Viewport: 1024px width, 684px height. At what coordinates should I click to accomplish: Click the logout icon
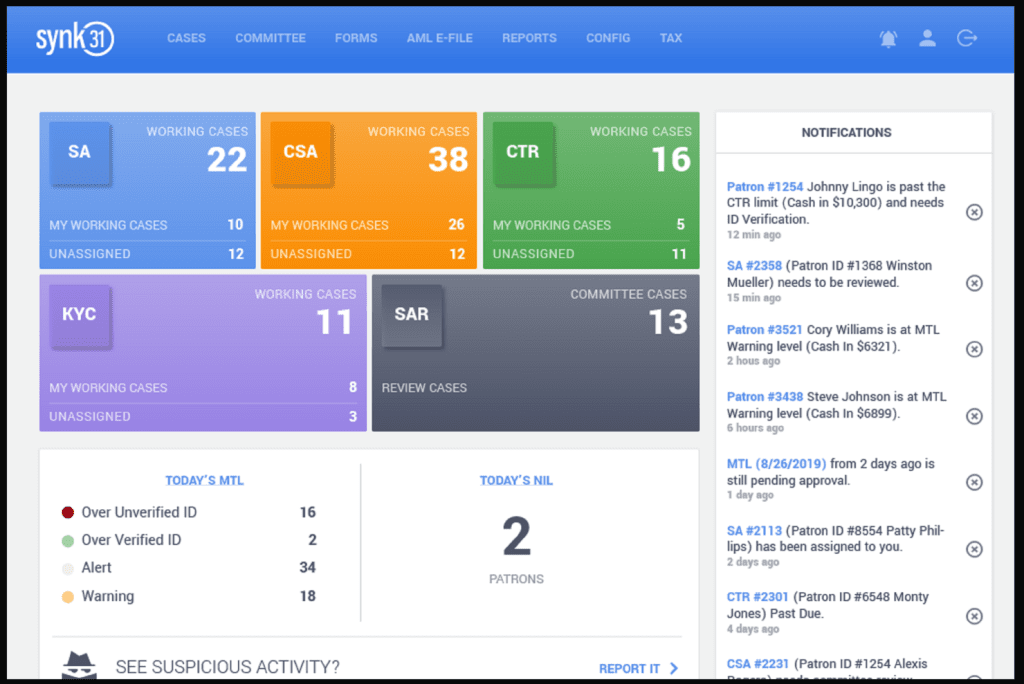(967, 39)
